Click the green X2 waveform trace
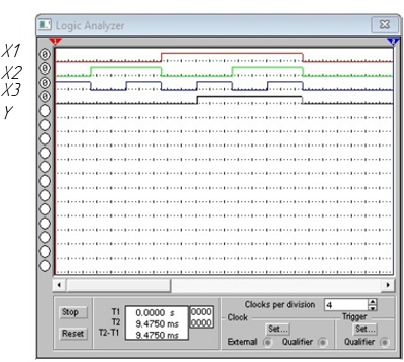This screenshot has width=404, height=362. click(126, 67)
